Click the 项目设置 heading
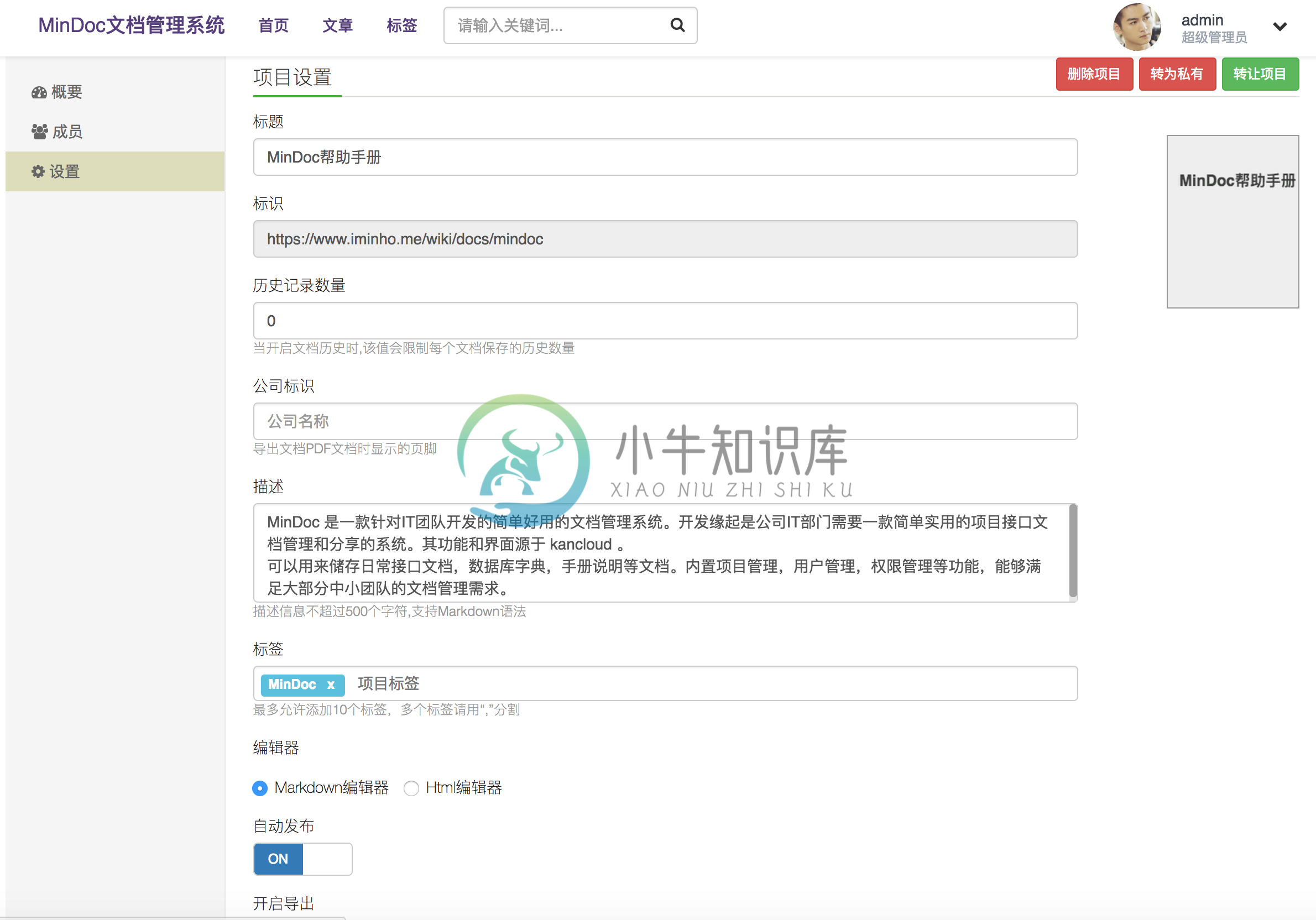 point(293,77)
